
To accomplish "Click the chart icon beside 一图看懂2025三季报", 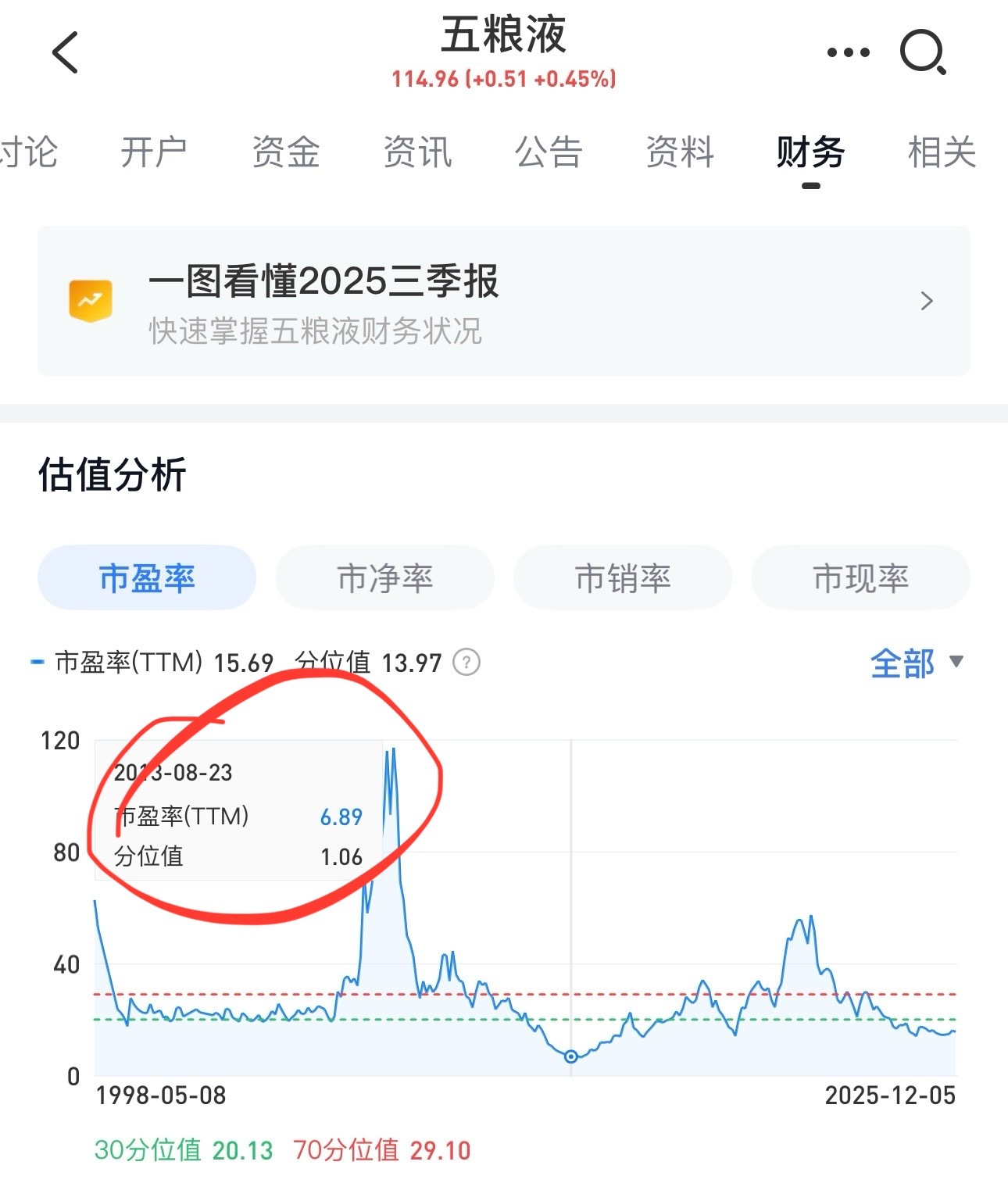I will [89, 301].
